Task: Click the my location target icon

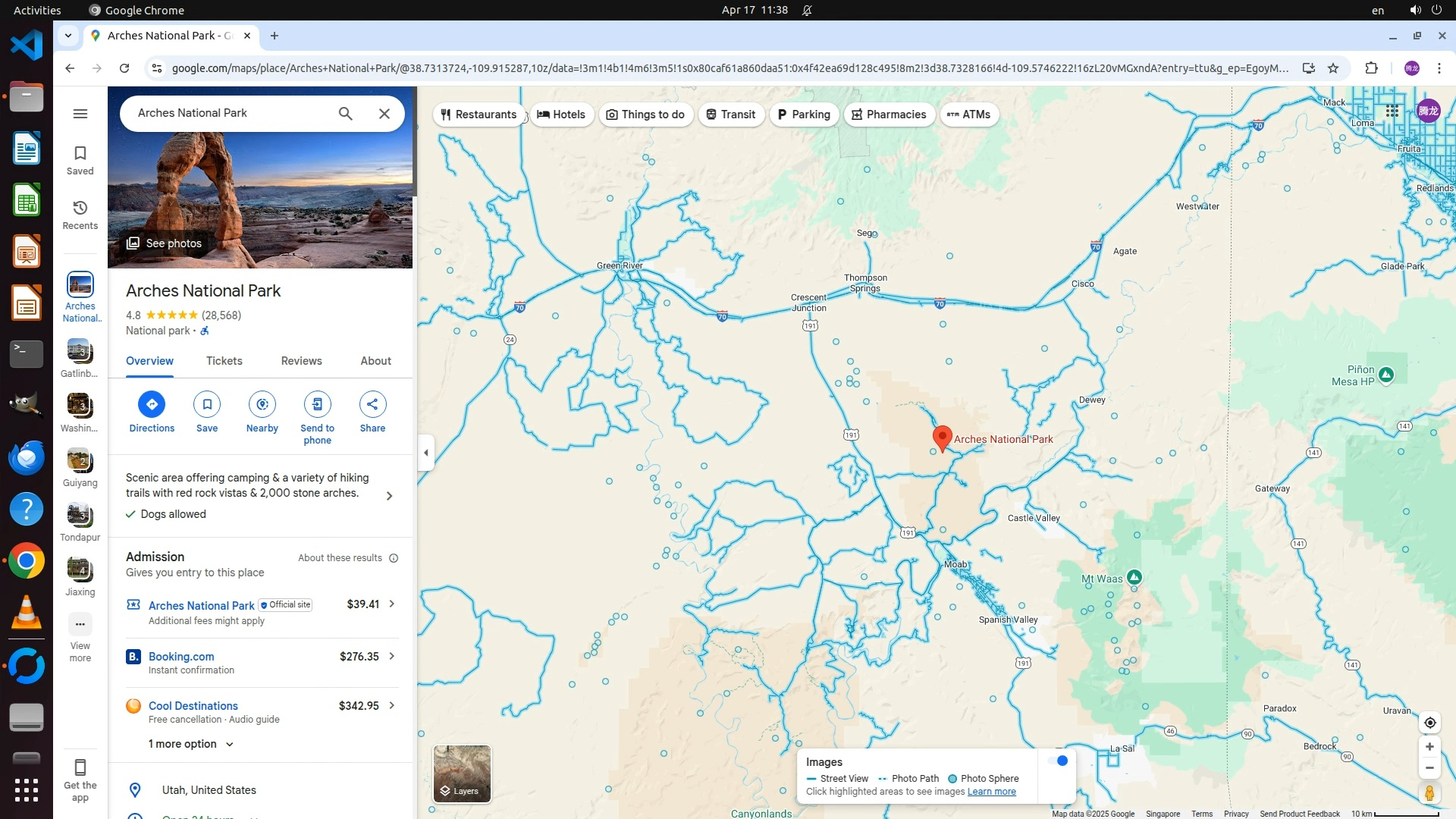Action: tap(1429, 723)
